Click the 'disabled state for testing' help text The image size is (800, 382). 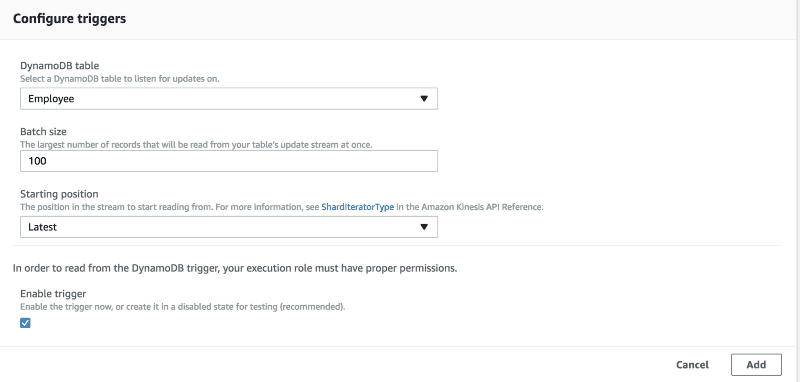coord(183,307)
